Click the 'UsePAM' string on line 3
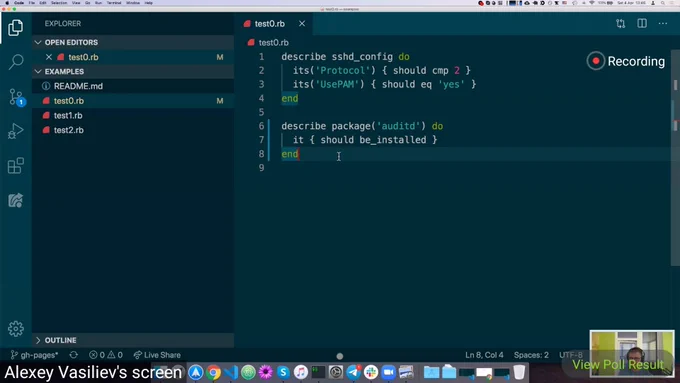This screenshot has width=680, height=383. click(x=337, y=85)
